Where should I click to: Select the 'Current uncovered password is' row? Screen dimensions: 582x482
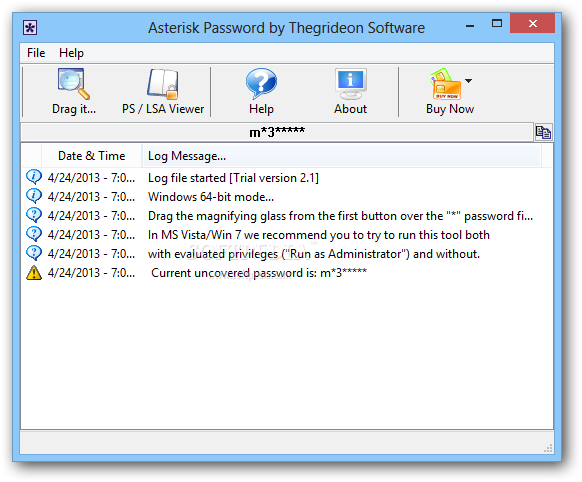287,273
